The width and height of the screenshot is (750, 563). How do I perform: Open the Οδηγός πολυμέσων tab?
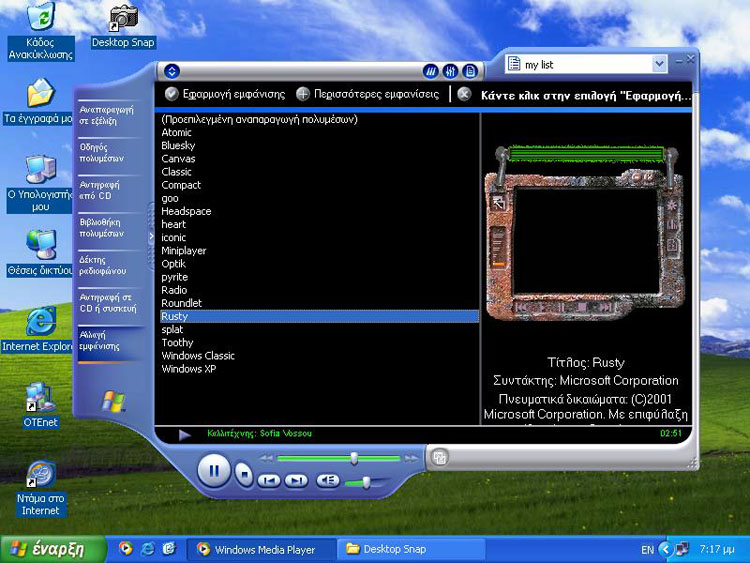click(x=110, y=153)
